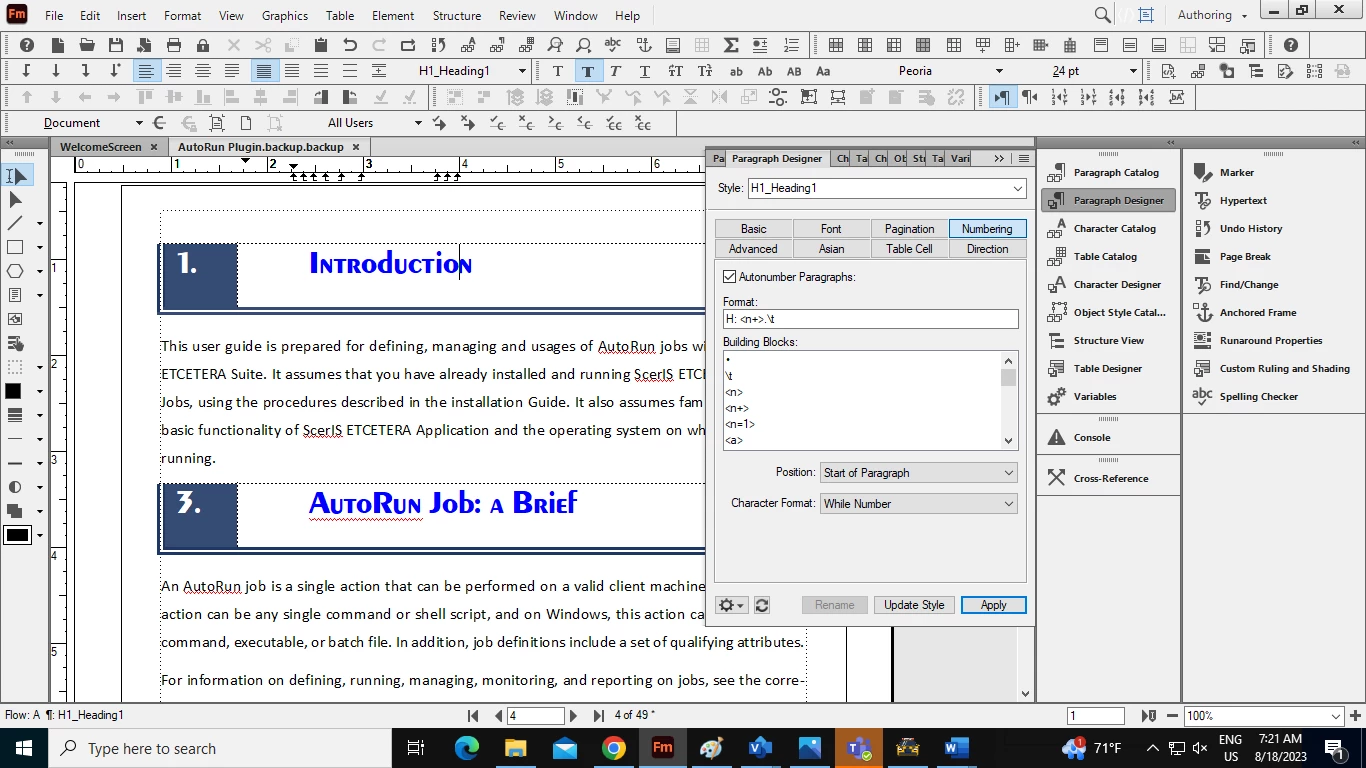Toggle the bold T formatting button
The image size is (1366, 768).
587,71
